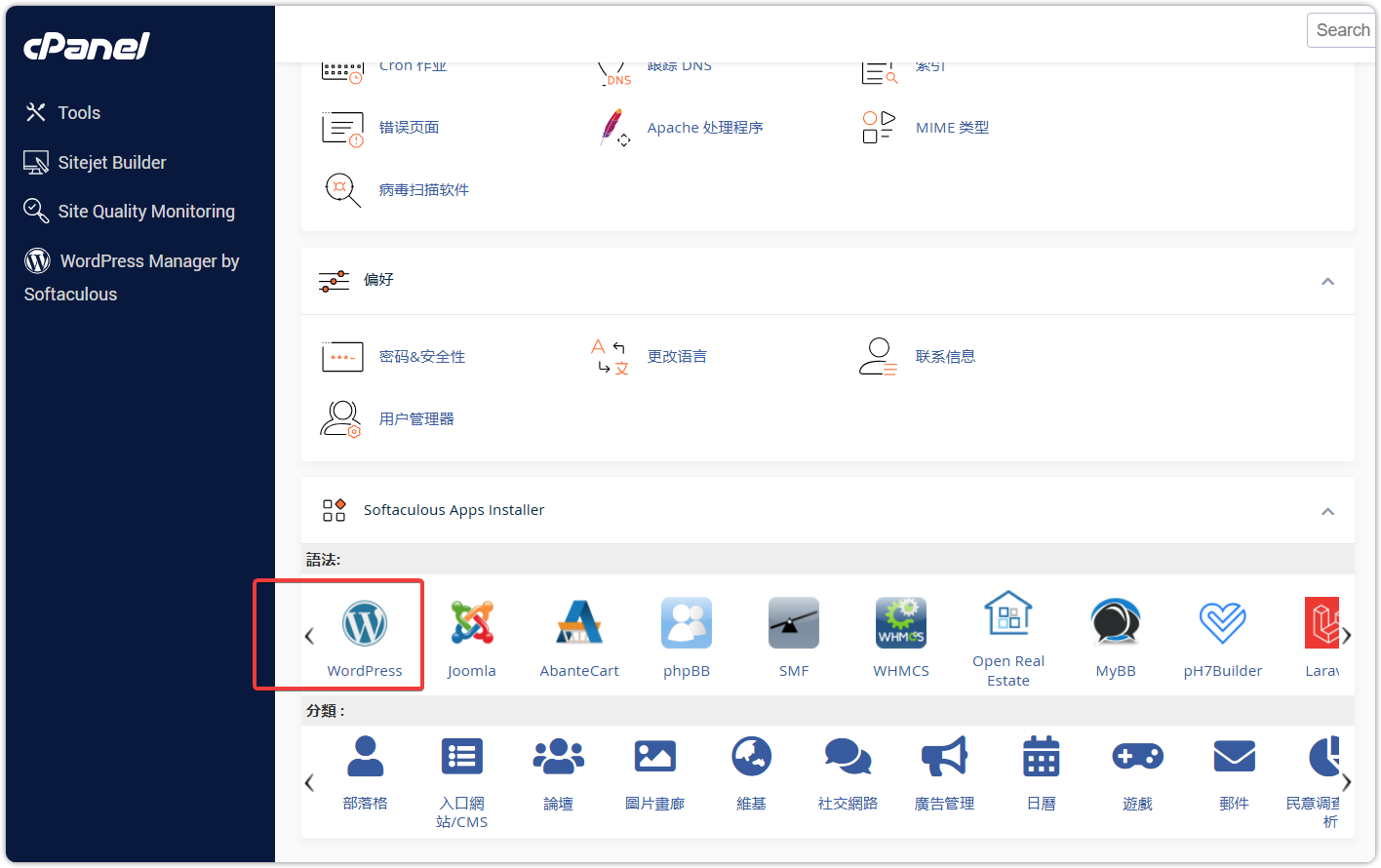Show more categories with right arrow
Image resolution: width=1381 pixels, height=868 pixels.
coord(1346,782)
